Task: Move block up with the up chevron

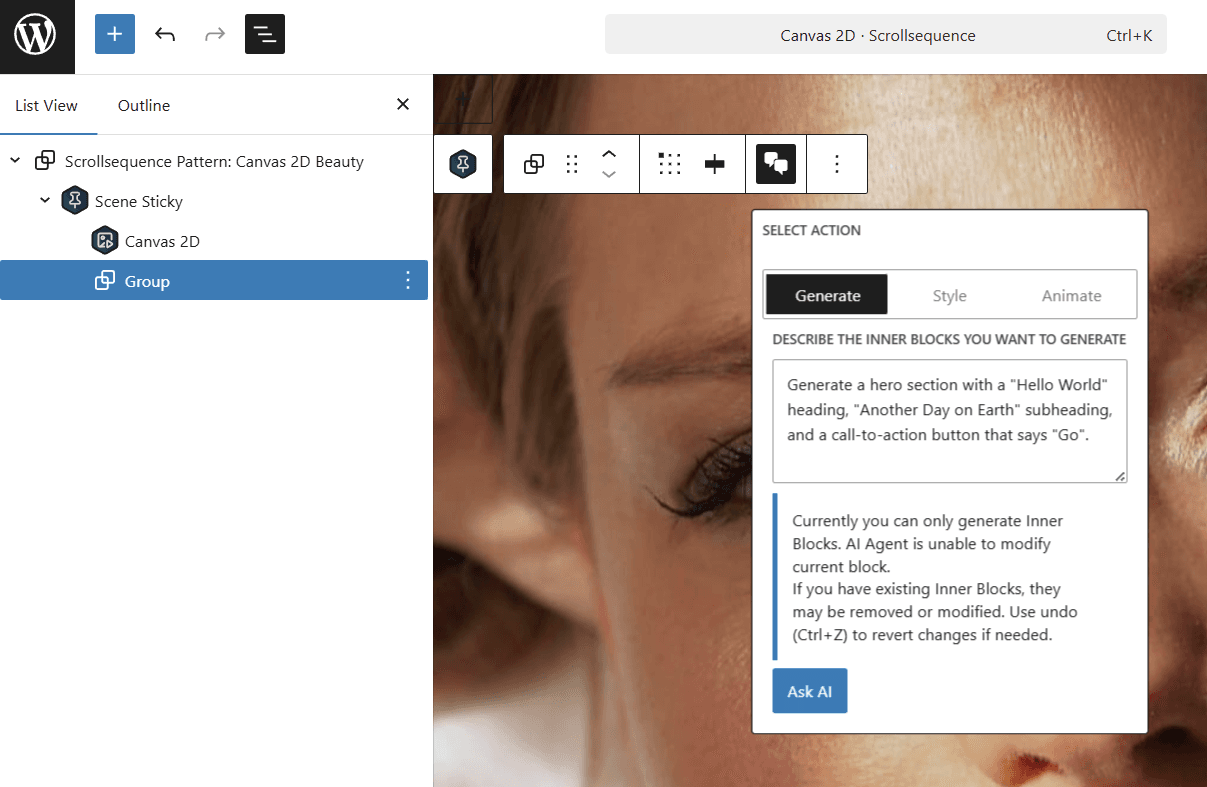Action: 609,154
